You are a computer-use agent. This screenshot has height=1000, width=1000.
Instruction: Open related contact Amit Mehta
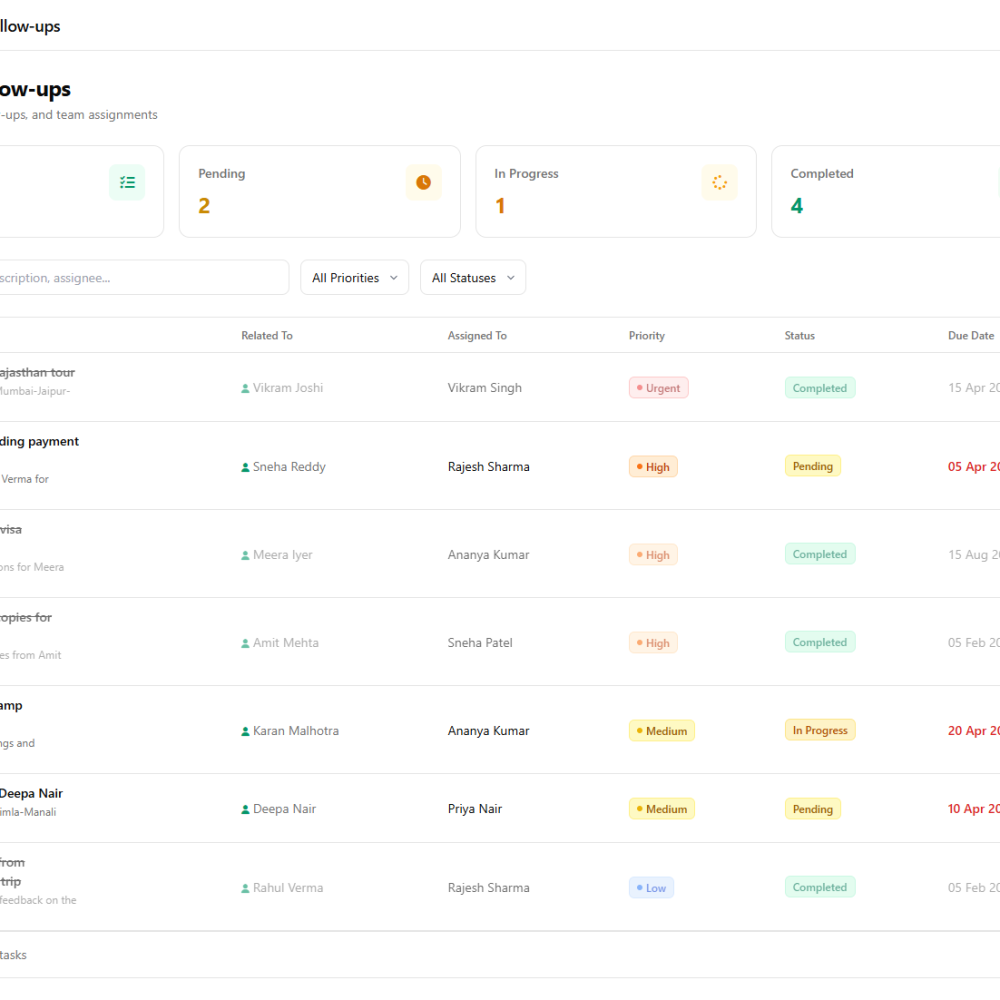(x=286, y=643)
